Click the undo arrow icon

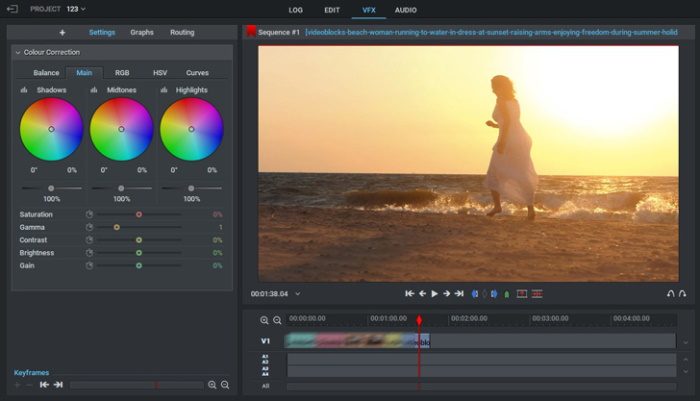point(670,294)
